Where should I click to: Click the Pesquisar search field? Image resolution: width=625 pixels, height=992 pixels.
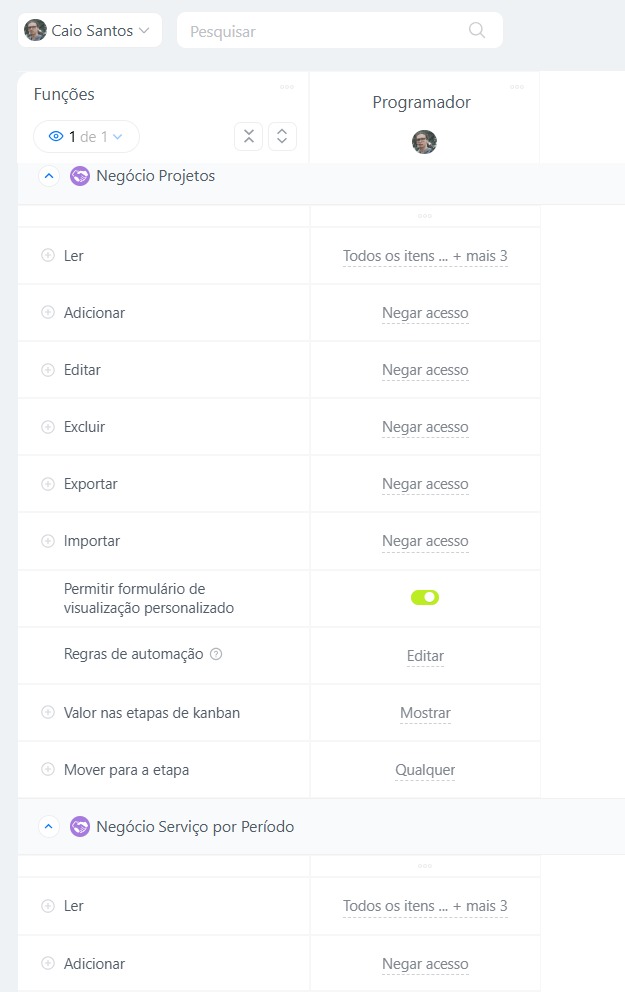(320, 31)
